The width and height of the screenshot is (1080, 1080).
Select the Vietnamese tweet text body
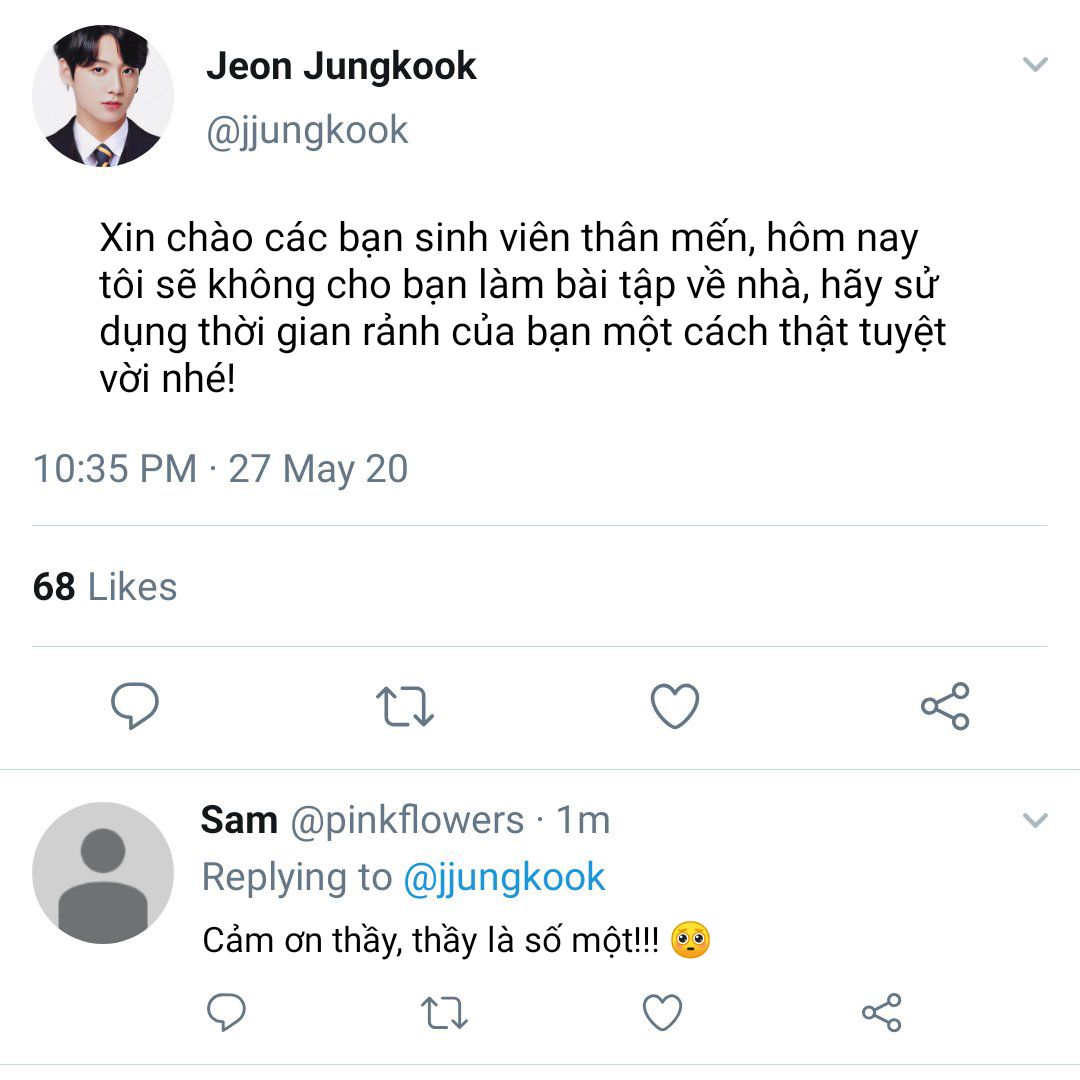[x=520, y=308]
